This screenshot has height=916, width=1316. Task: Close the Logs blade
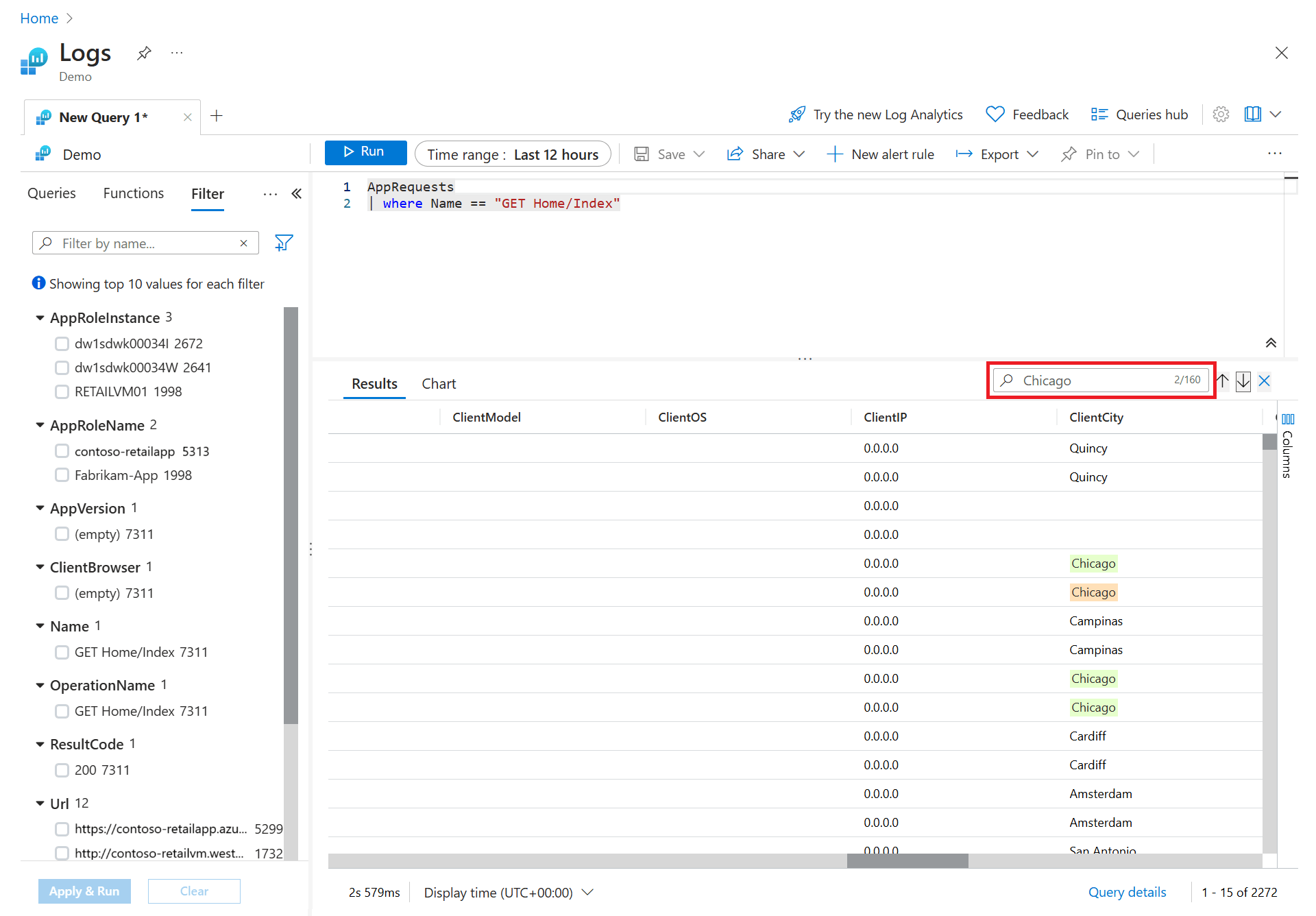(1281, 53)
